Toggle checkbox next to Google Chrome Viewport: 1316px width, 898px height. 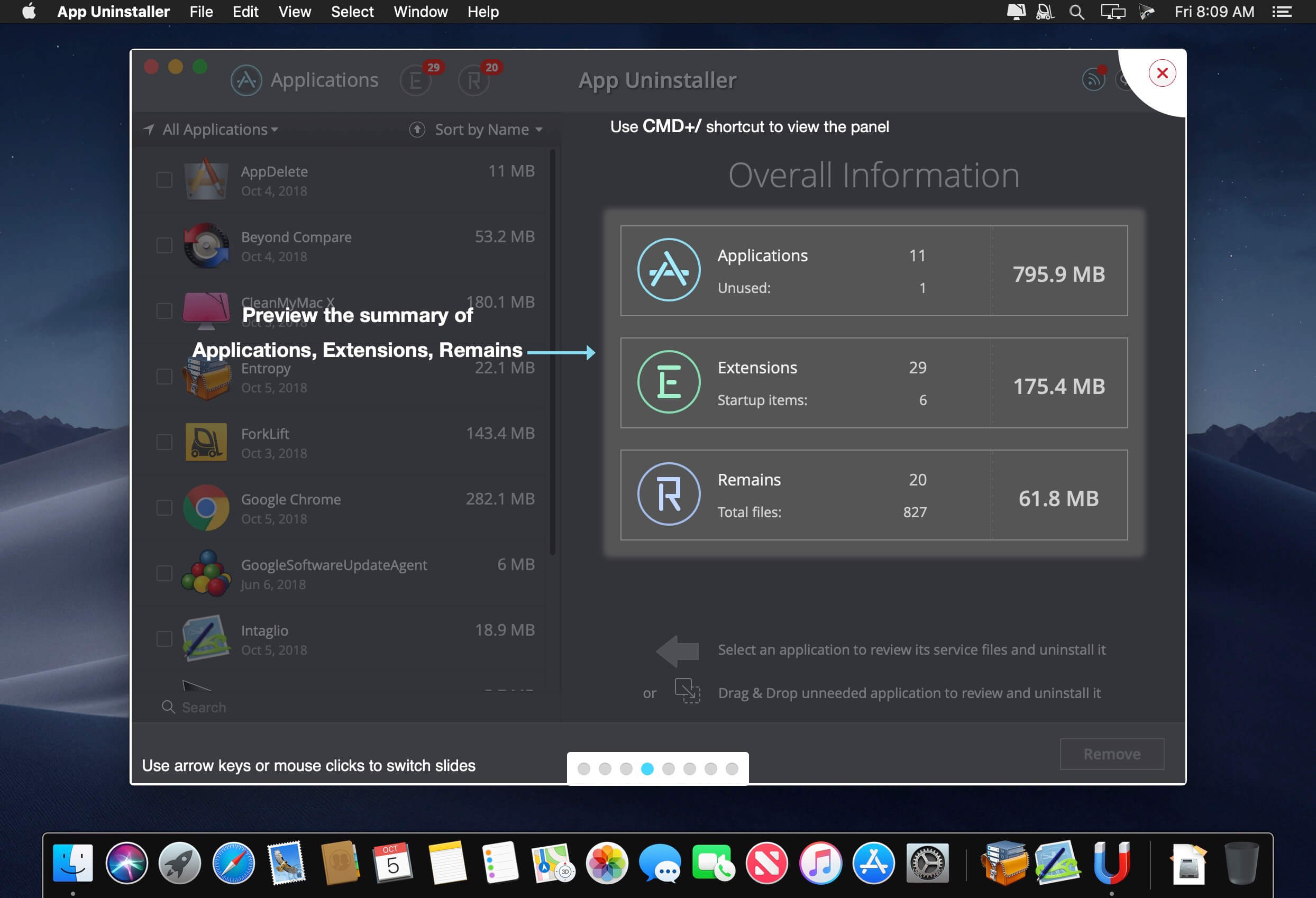(164, 509)
